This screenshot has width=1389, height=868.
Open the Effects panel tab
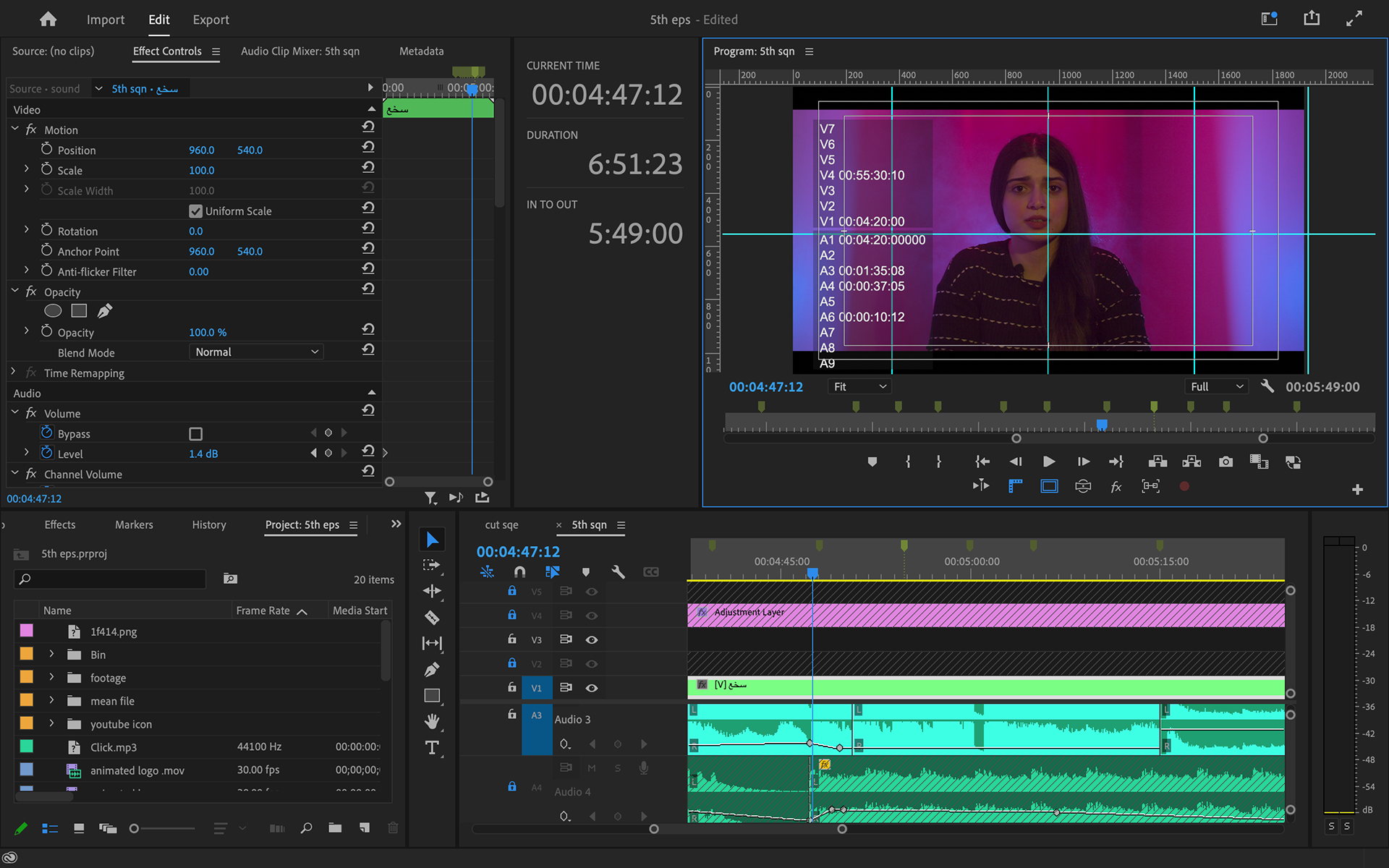[x=59, y=524]
